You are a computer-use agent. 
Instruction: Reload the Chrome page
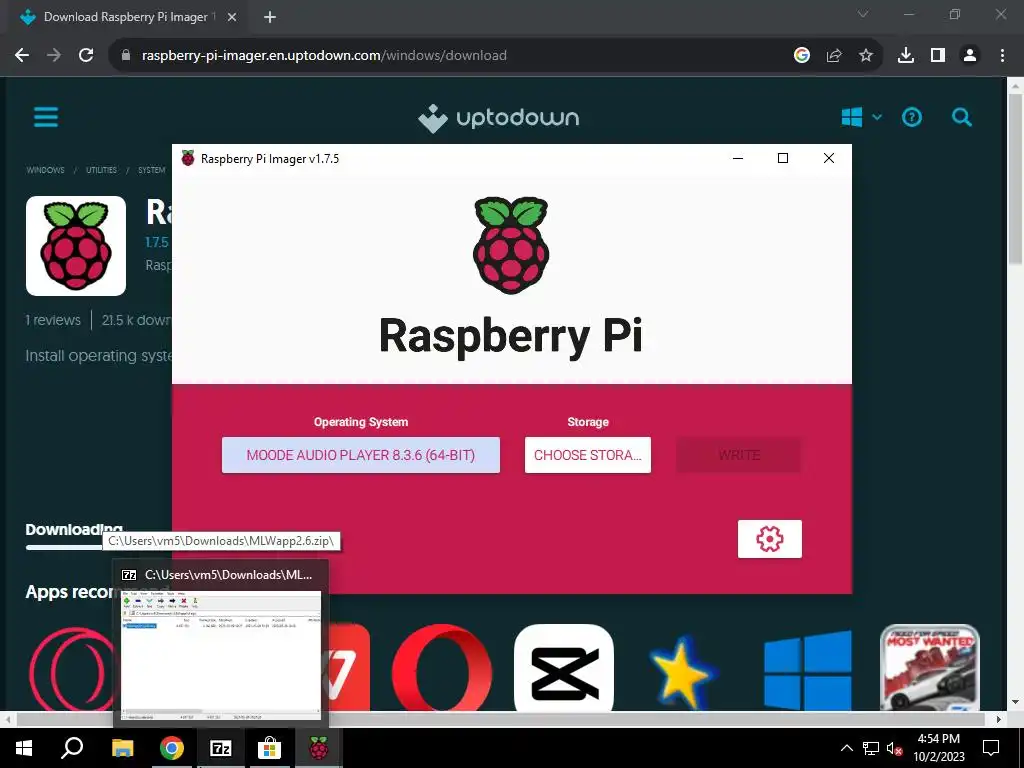tap(86, 56)
